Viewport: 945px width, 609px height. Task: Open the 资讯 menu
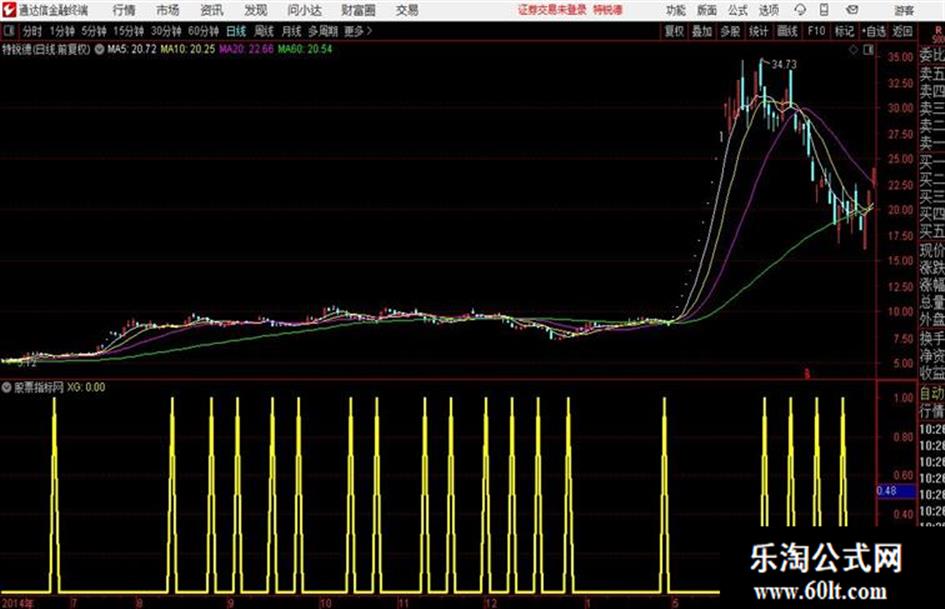[212, 10]
